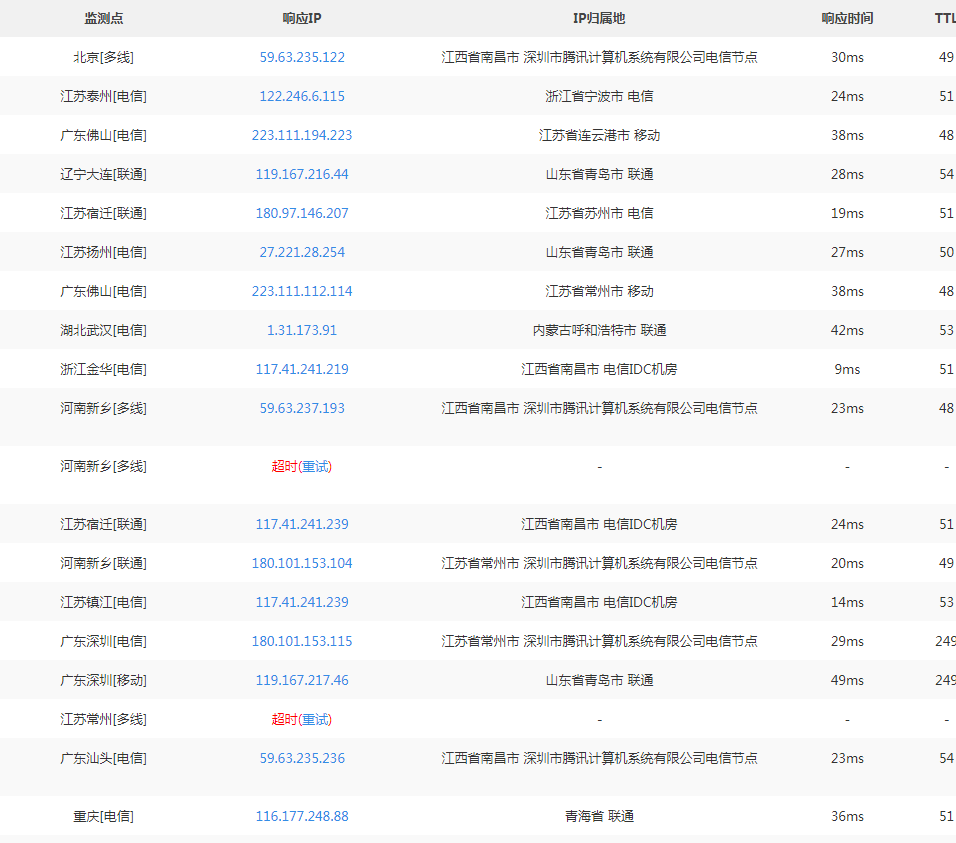This screenshot has width=956, height=843.
Task: Click response time 49ms
Action: (x=847, y=680)
